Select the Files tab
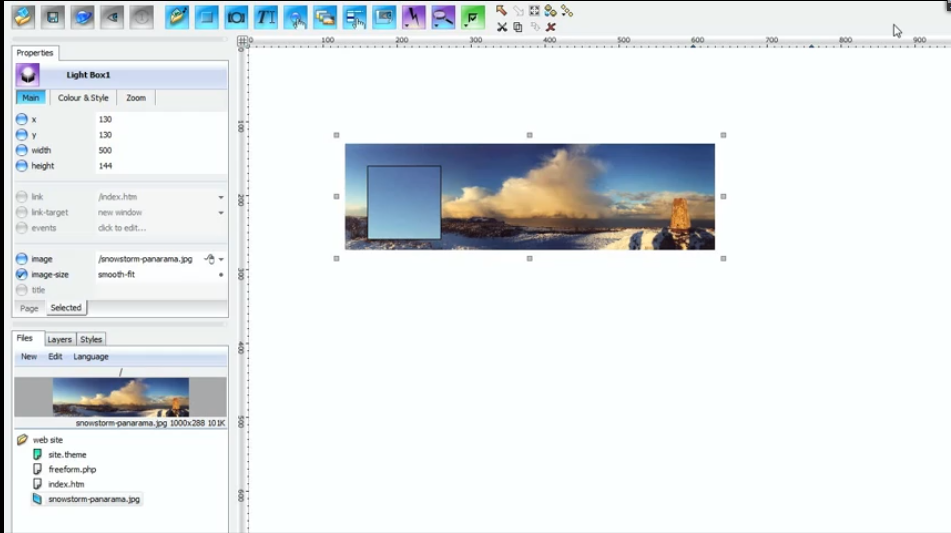The image size is (951, 533). point(25,338)
